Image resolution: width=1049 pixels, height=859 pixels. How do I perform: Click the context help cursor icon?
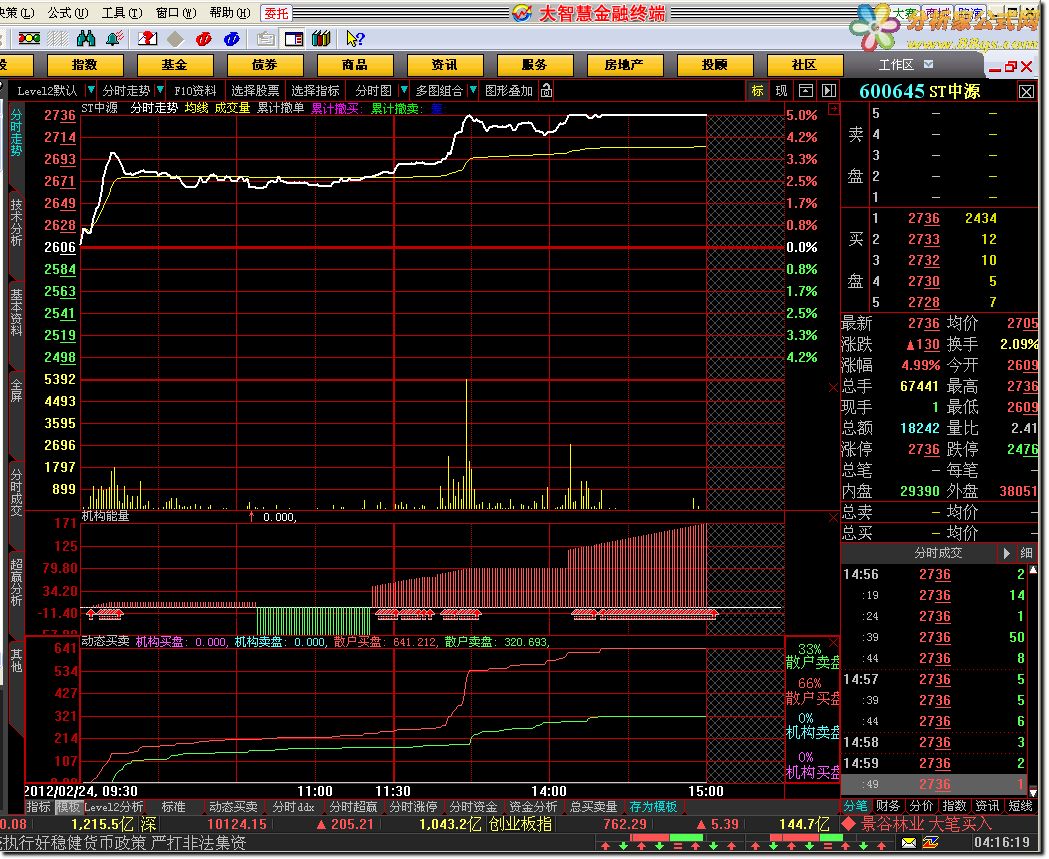click(355, 39)
